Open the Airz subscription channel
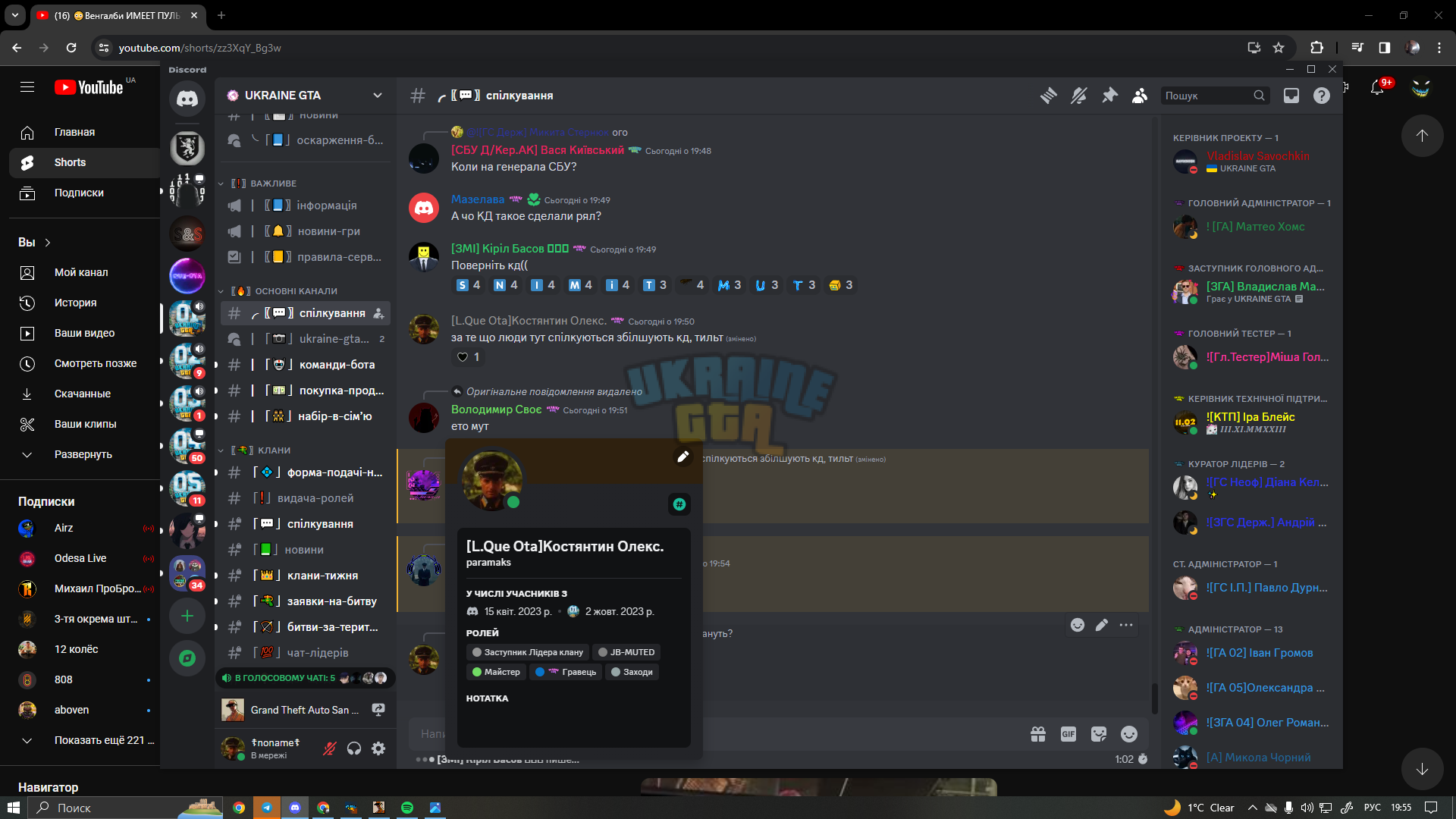This screenshot has width=1456, height=819. (83, 528)
